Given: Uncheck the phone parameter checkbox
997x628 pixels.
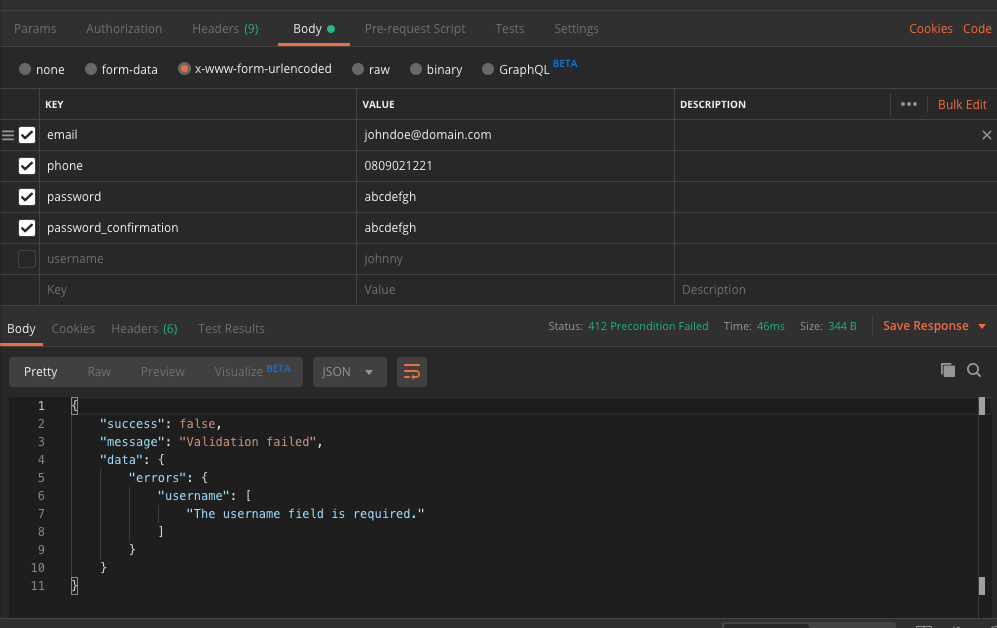Looking at the screenshot, I should [x=27, y=166].
